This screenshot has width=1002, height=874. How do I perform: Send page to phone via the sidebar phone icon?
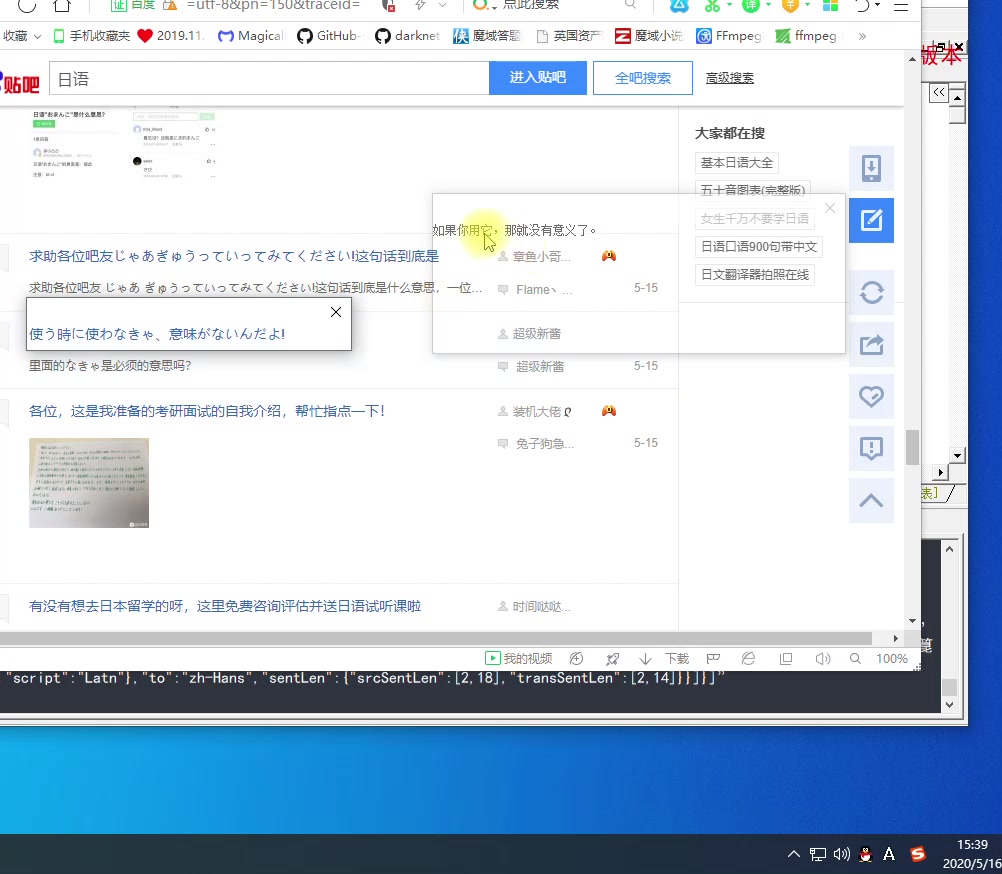(871, 168)
